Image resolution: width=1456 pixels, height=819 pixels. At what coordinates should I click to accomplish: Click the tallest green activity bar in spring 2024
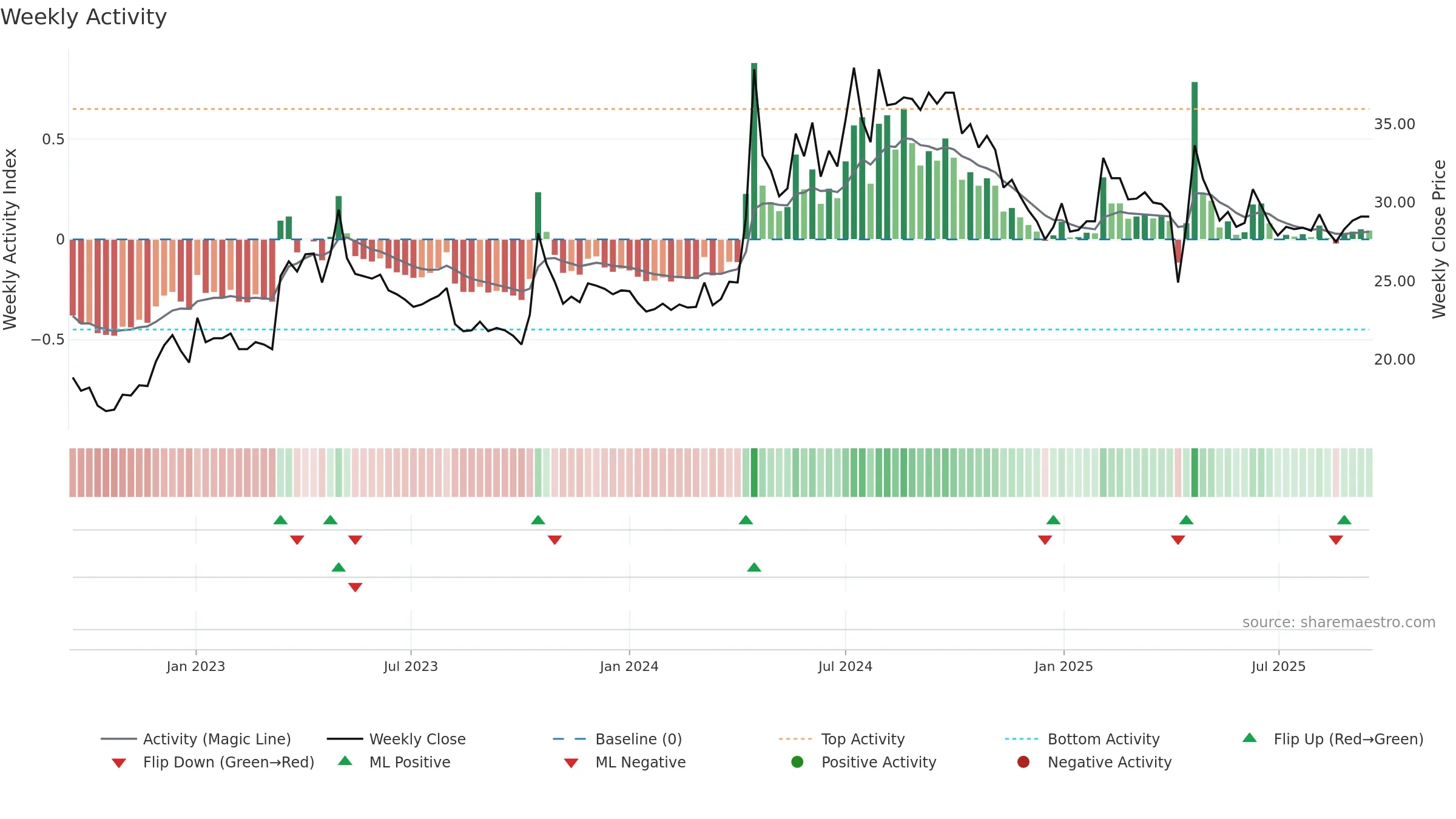point(754,151)
